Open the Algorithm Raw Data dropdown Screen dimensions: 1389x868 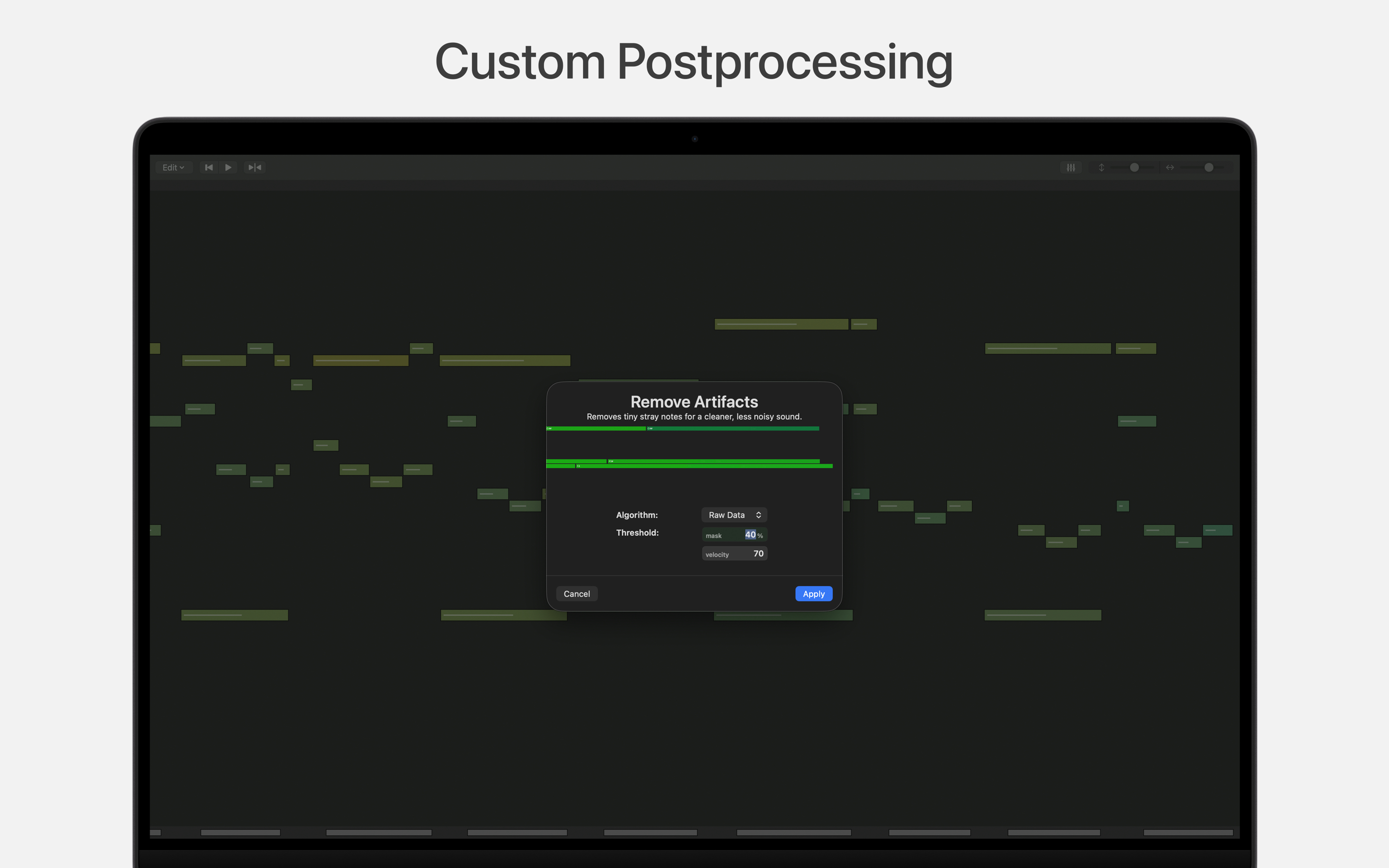(x=734, y=515)
